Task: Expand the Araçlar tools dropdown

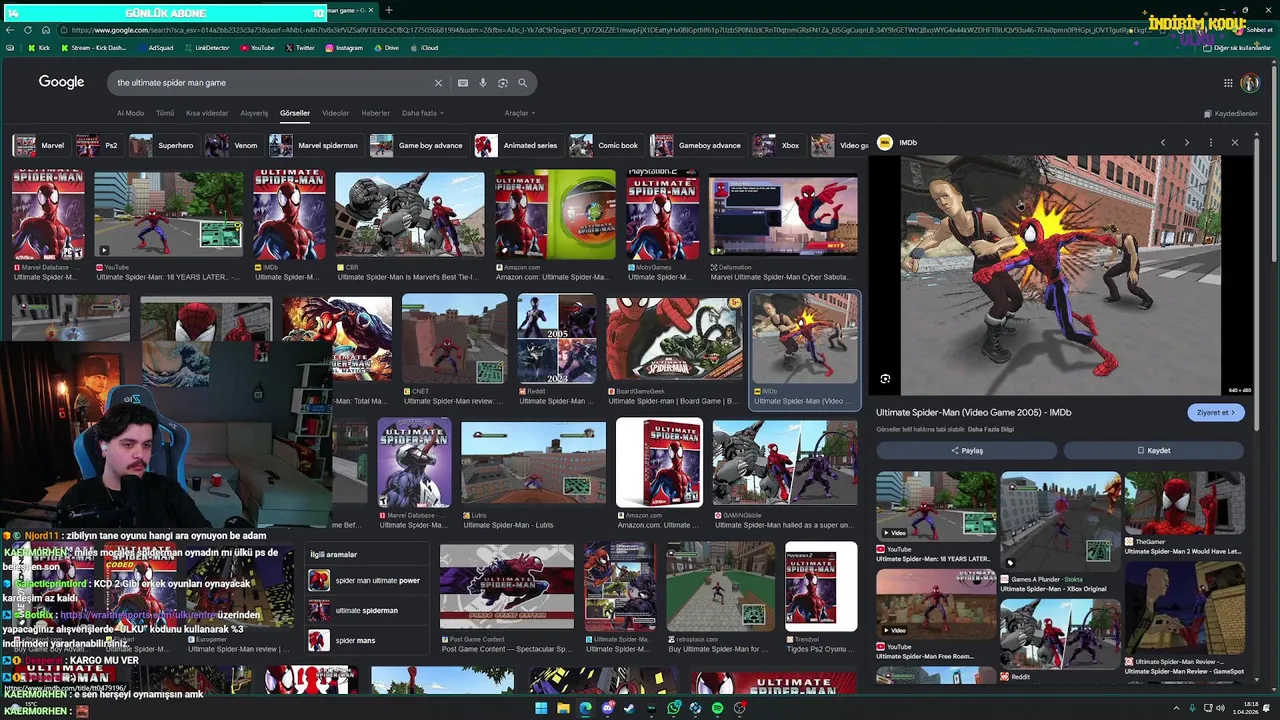Action: [x=520, y=113]
